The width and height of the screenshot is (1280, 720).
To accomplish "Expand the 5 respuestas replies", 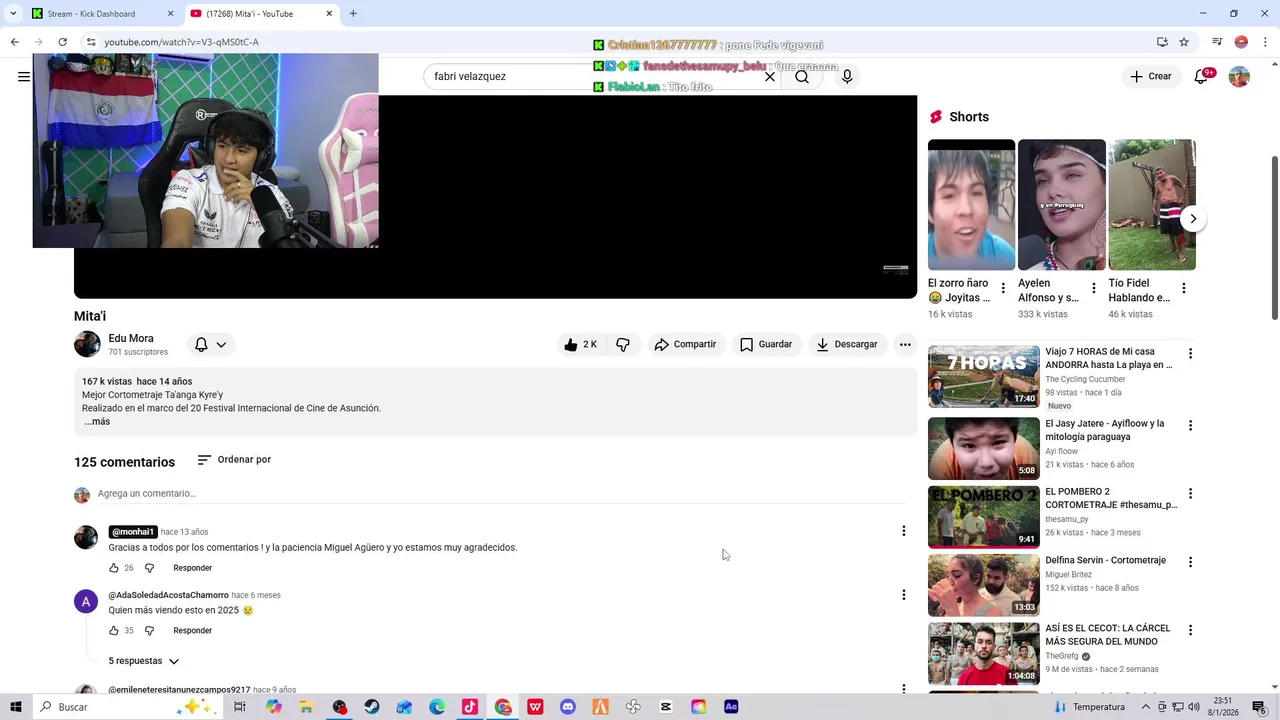I will 143,661.
